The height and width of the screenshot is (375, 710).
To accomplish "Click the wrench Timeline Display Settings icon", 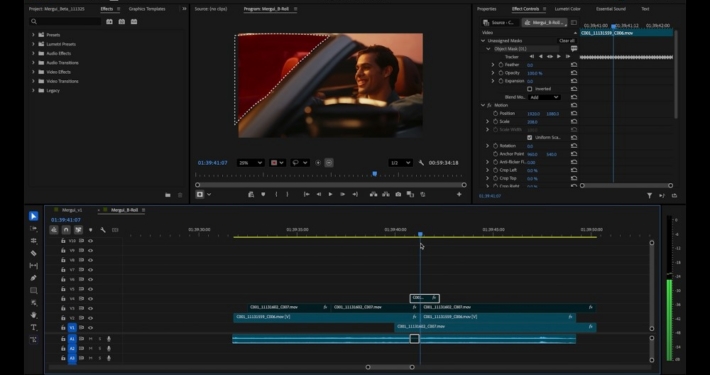I will [103, 230].
